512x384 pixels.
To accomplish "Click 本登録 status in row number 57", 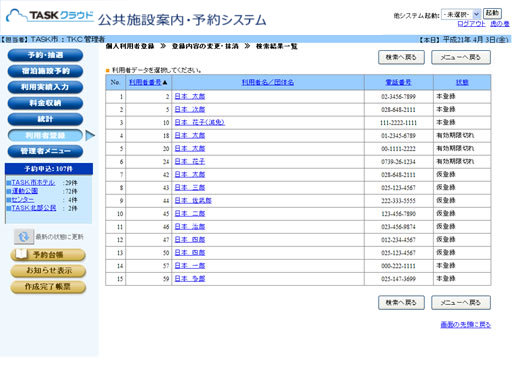I will click(x=446, y=266).
